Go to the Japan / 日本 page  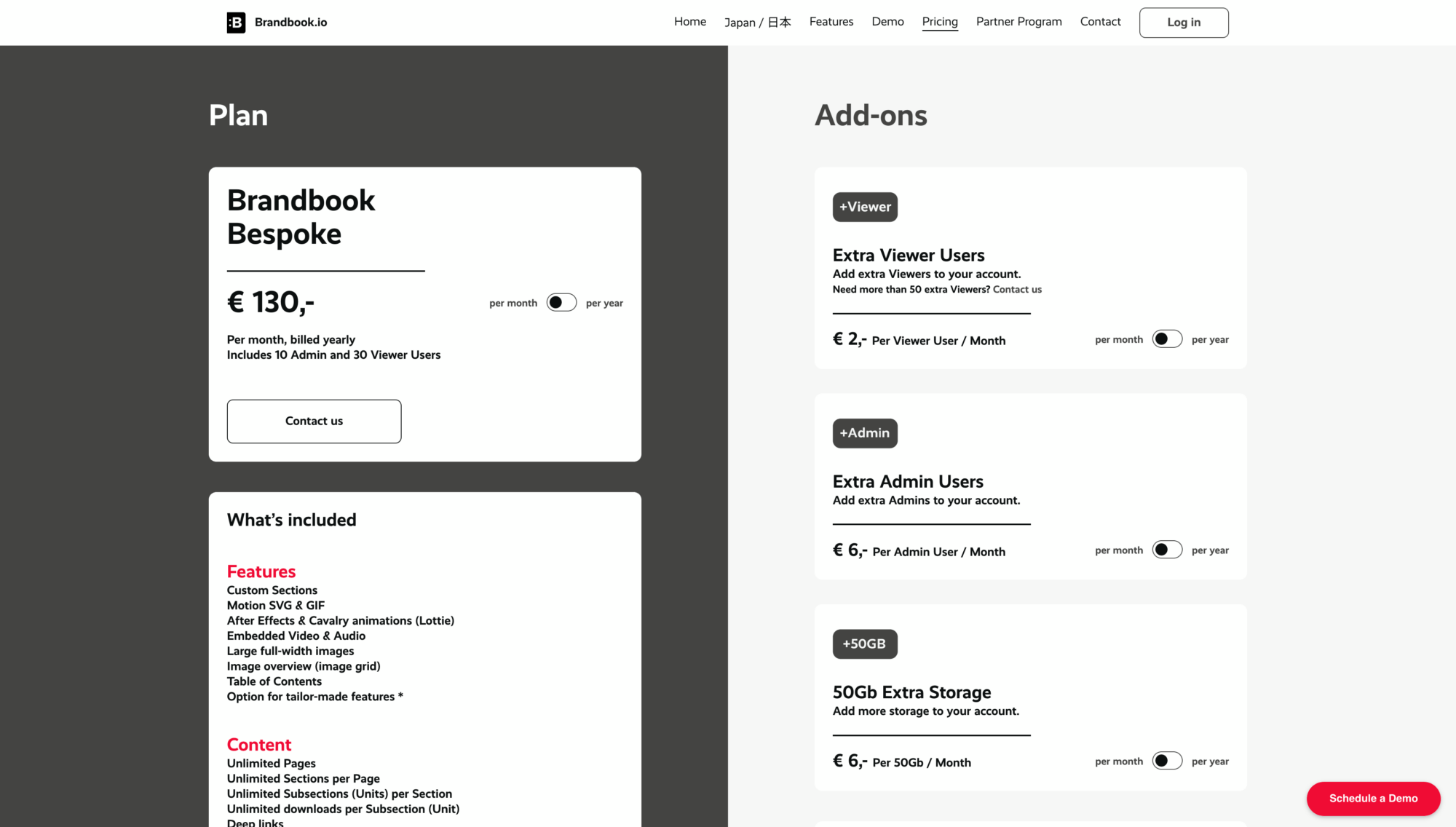point(757,23)
